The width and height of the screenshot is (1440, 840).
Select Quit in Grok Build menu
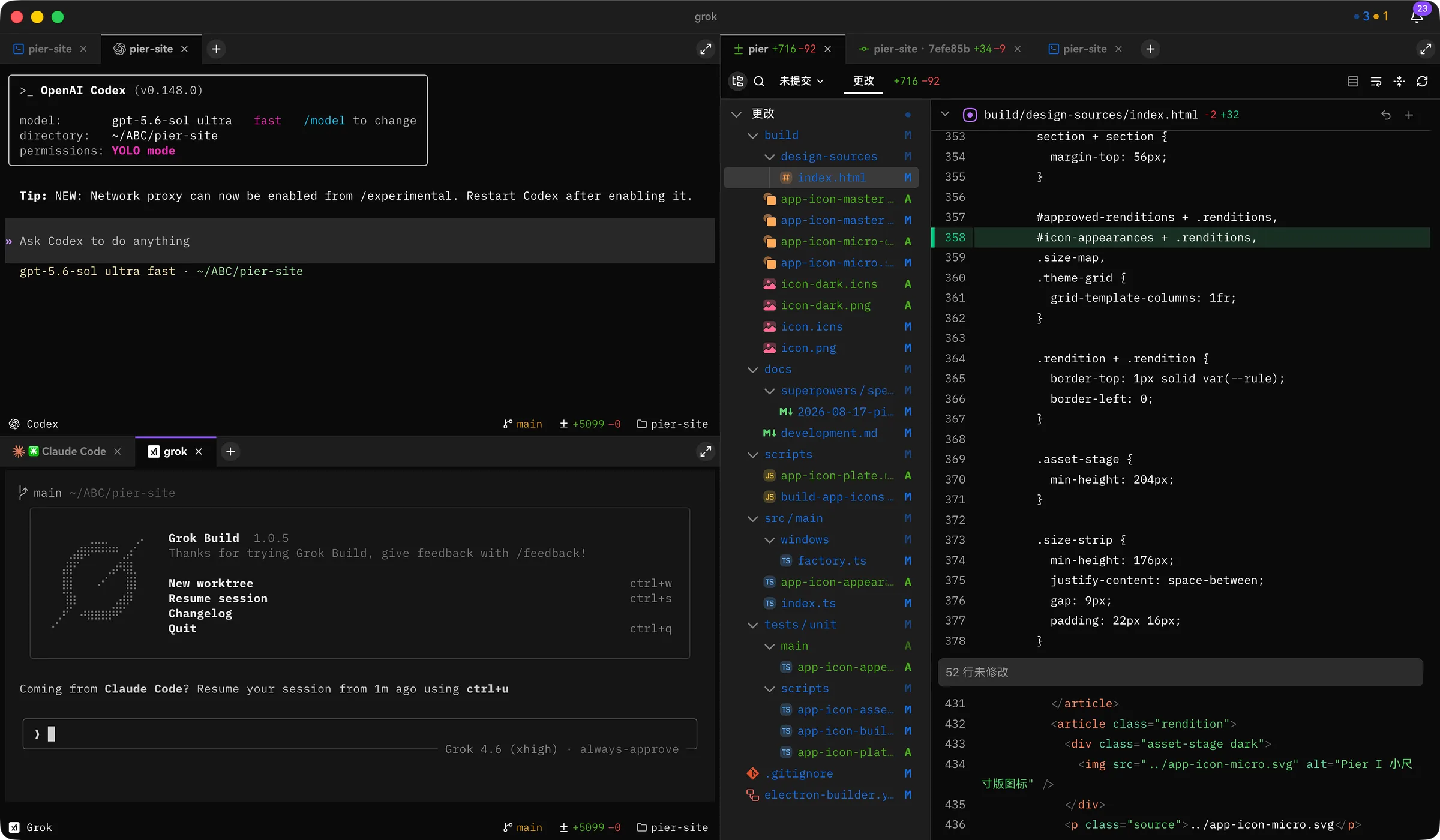[x=182, y=628]
